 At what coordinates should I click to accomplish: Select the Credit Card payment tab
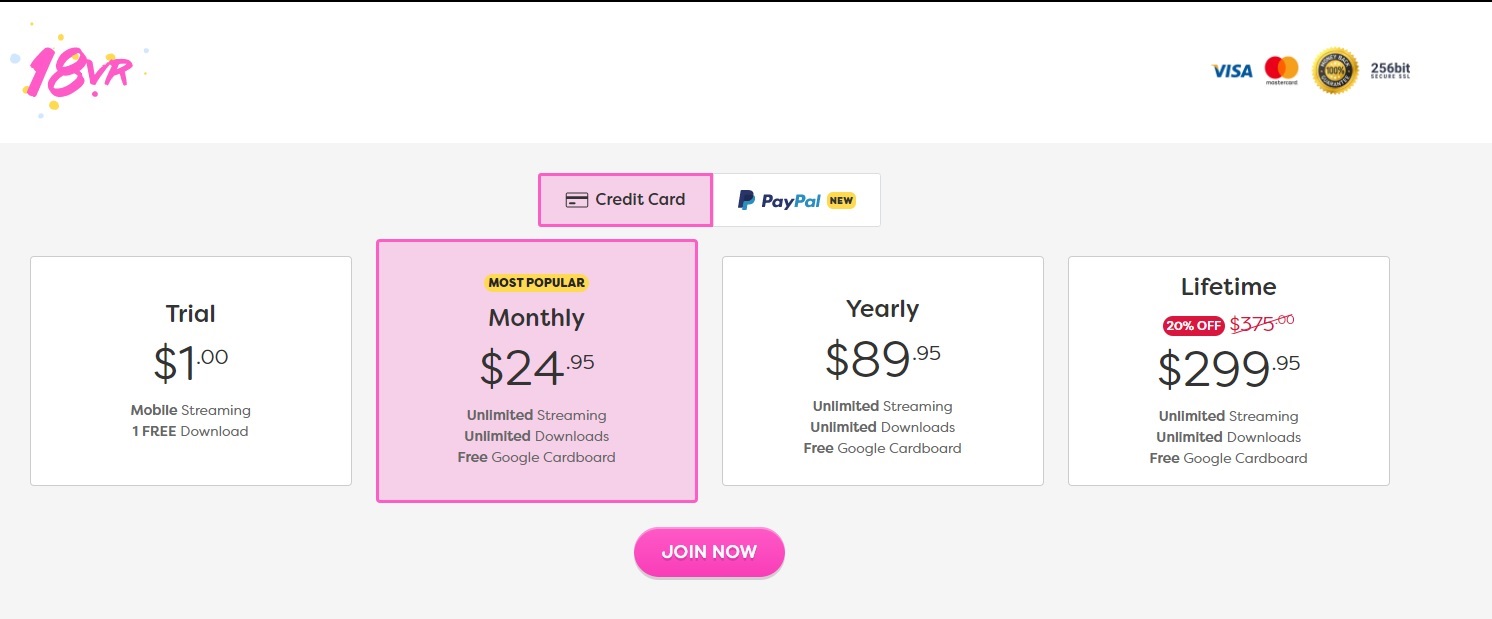point(625,200)
